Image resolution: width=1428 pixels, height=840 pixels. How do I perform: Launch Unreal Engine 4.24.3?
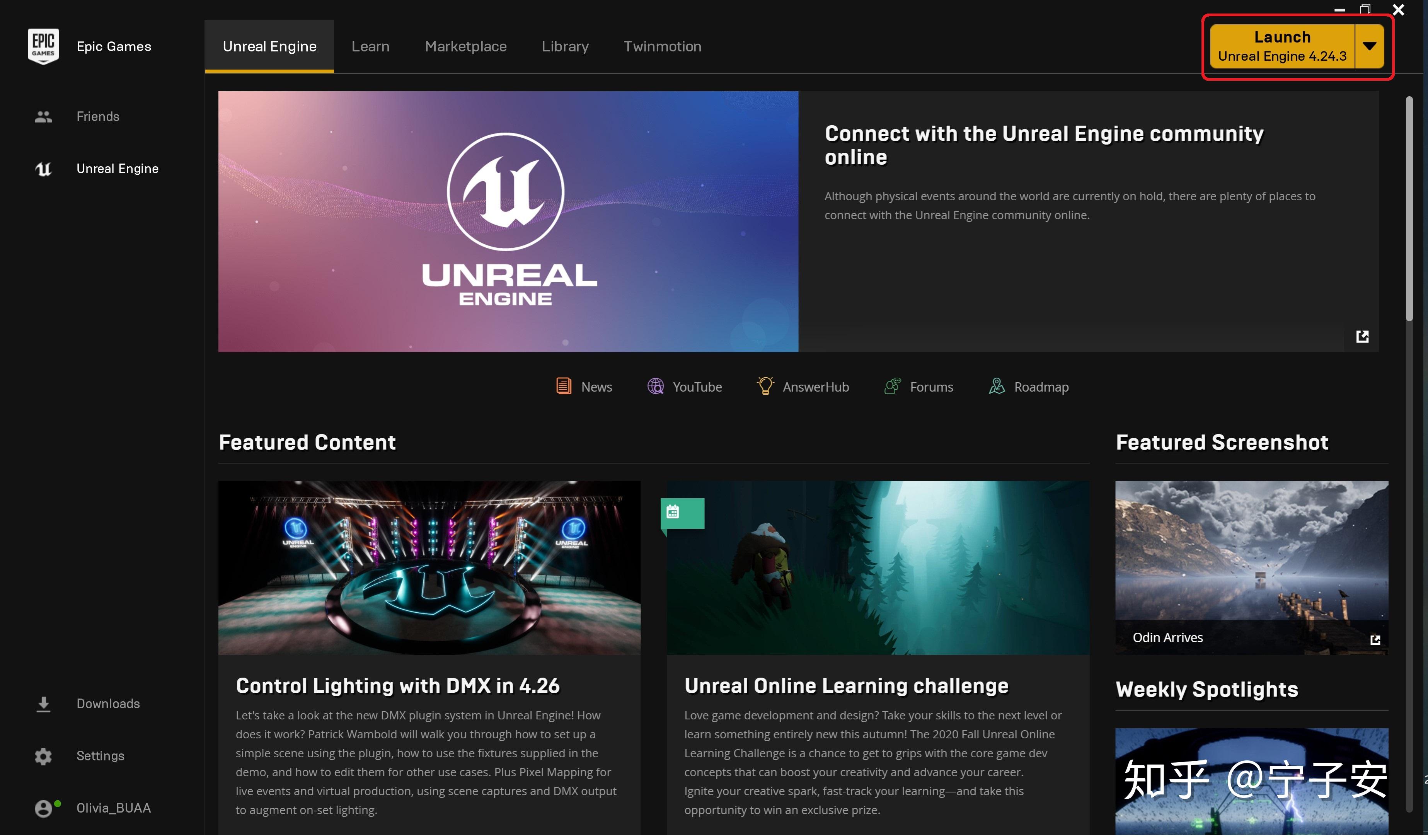pos(1282,46)
